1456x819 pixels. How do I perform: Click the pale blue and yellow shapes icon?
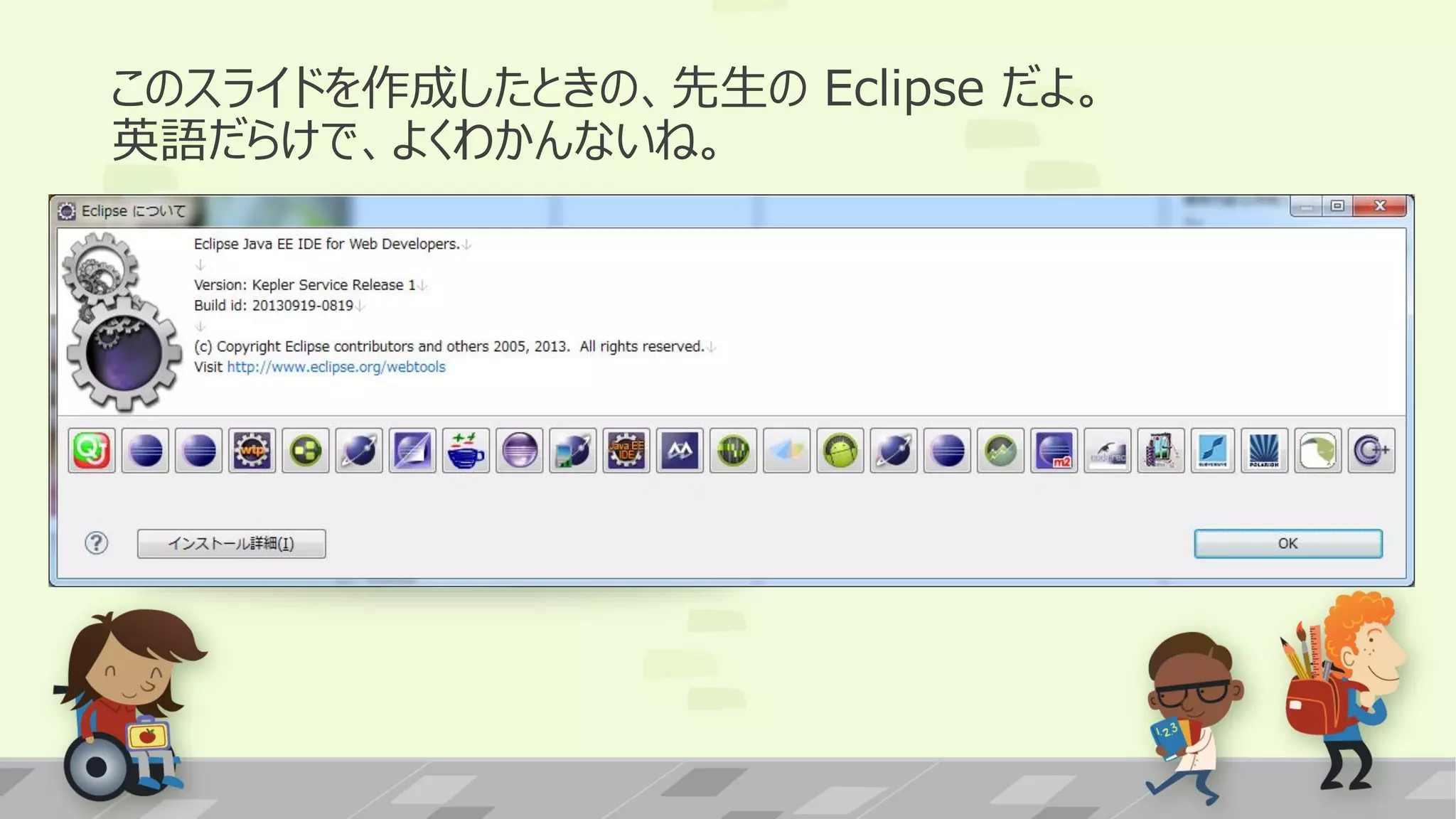pos(787,450)
